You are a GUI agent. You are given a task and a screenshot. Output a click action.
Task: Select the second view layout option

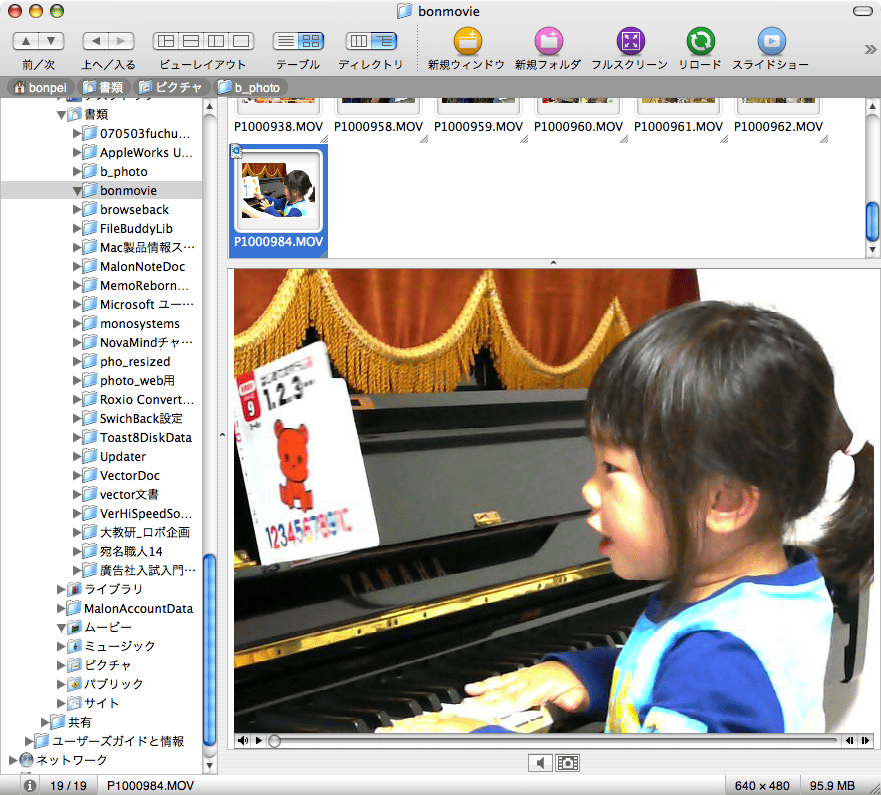click(x=191, y=40)
